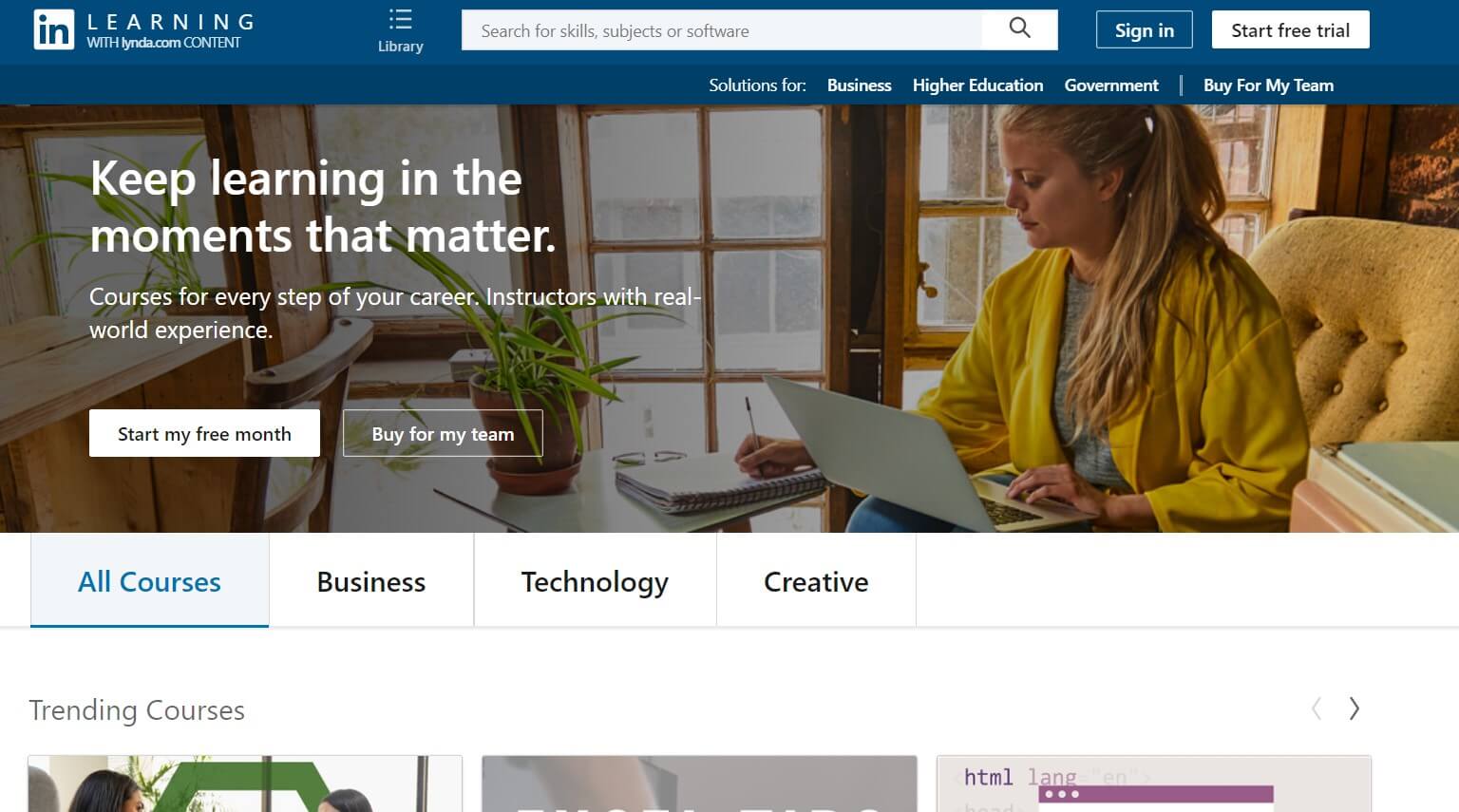Click the search skills input field
The height and width of the screenshot is (812, 1459).
tap(722, 30)
